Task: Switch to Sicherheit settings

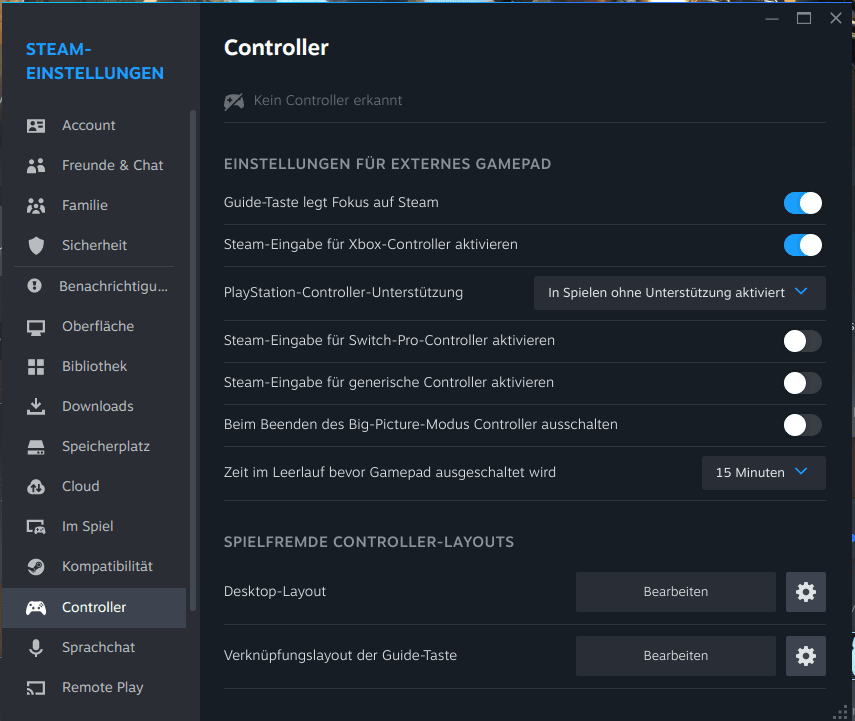Action: [x=94, y=245]
